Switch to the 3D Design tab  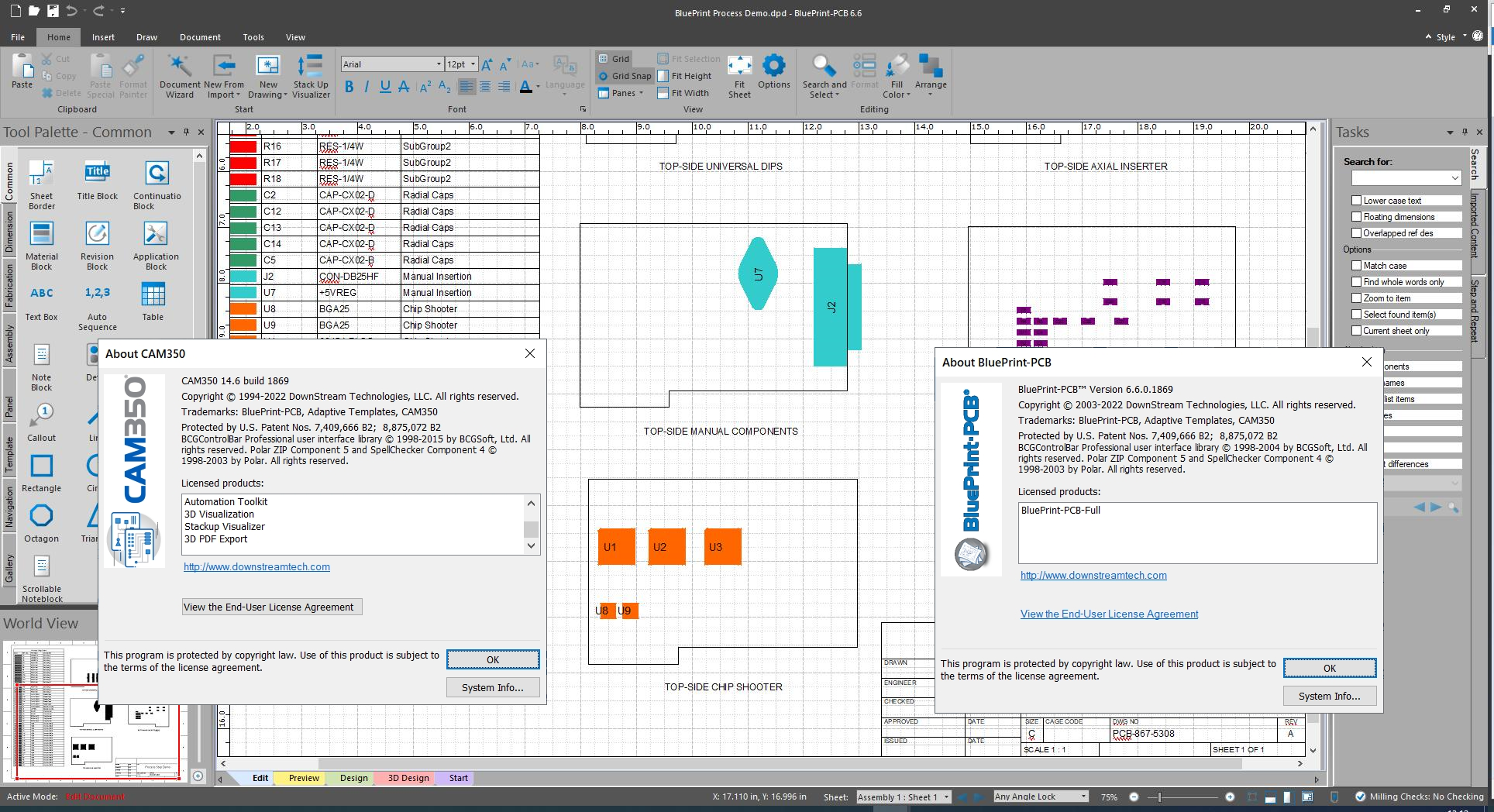tap(408, 778)
